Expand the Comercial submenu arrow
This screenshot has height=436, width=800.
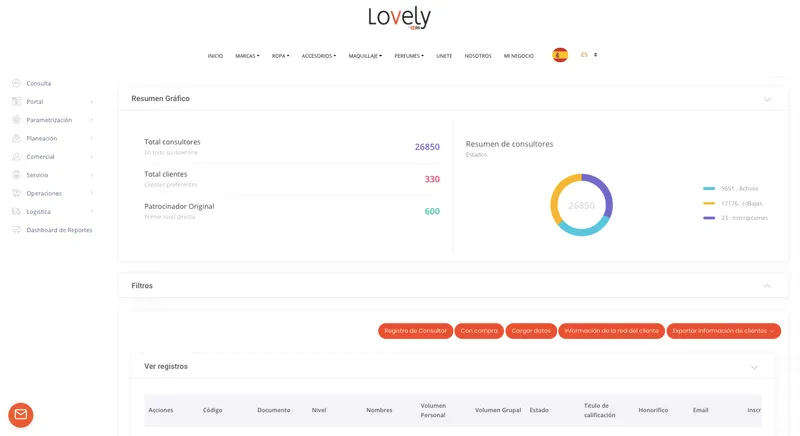[92, 157]
